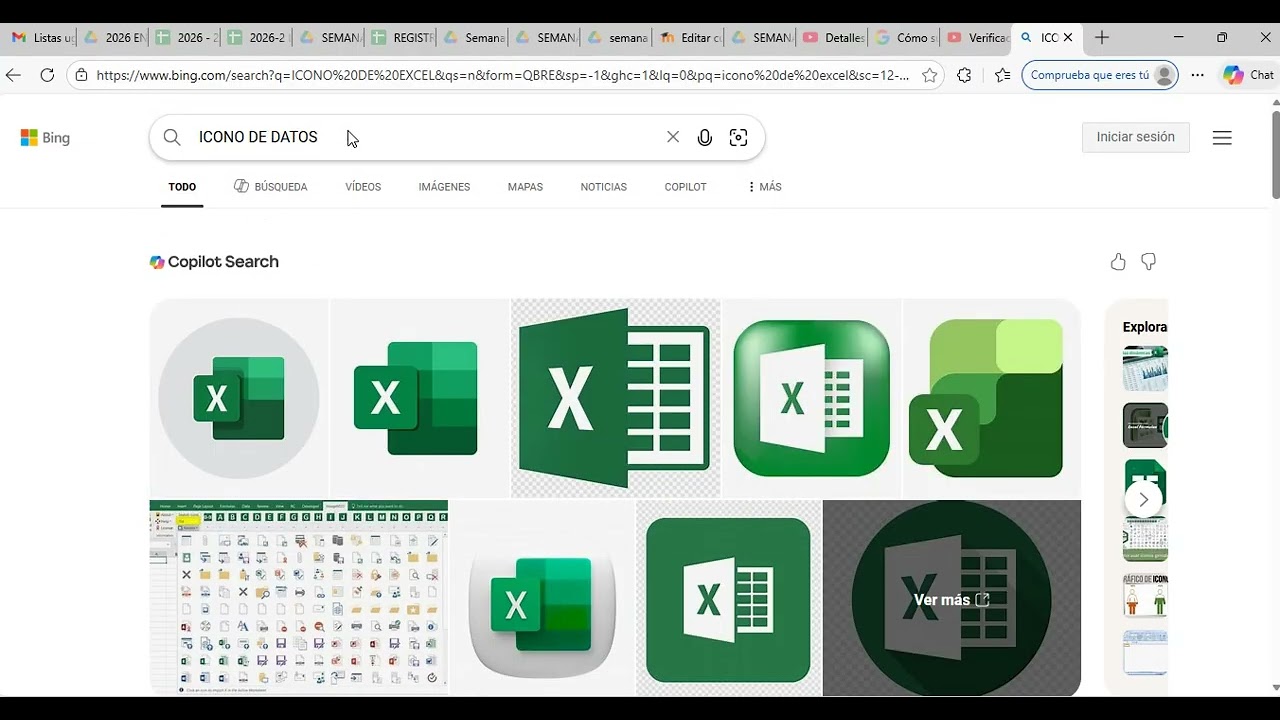Open the Excel icons grid thumbnail
The height and width of the screenshot is (720, 1280).
click(299, 597)
